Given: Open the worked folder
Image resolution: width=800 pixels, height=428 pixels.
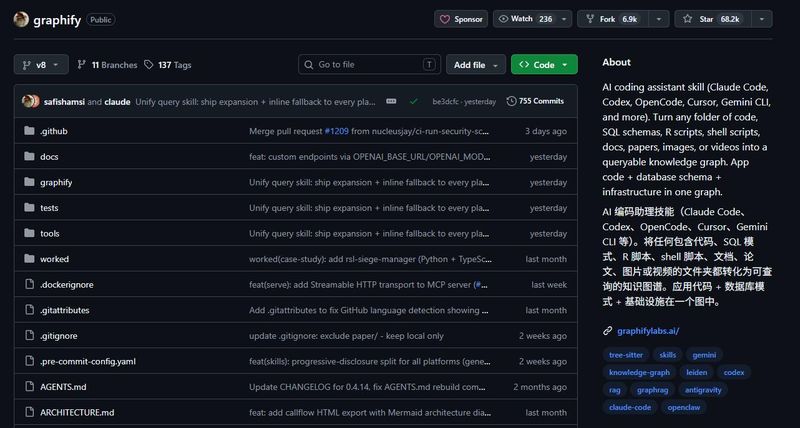Looking at the screenshot, I should 54,259.
